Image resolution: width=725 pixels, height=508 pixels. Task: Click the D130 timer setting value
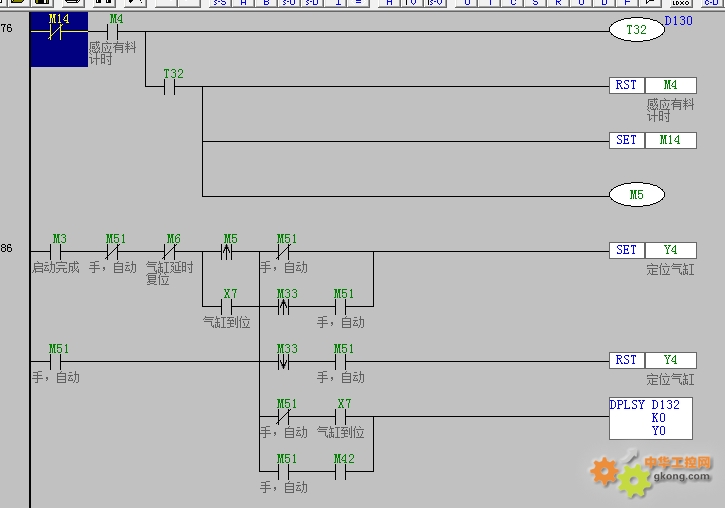click(x=678, y=21)
